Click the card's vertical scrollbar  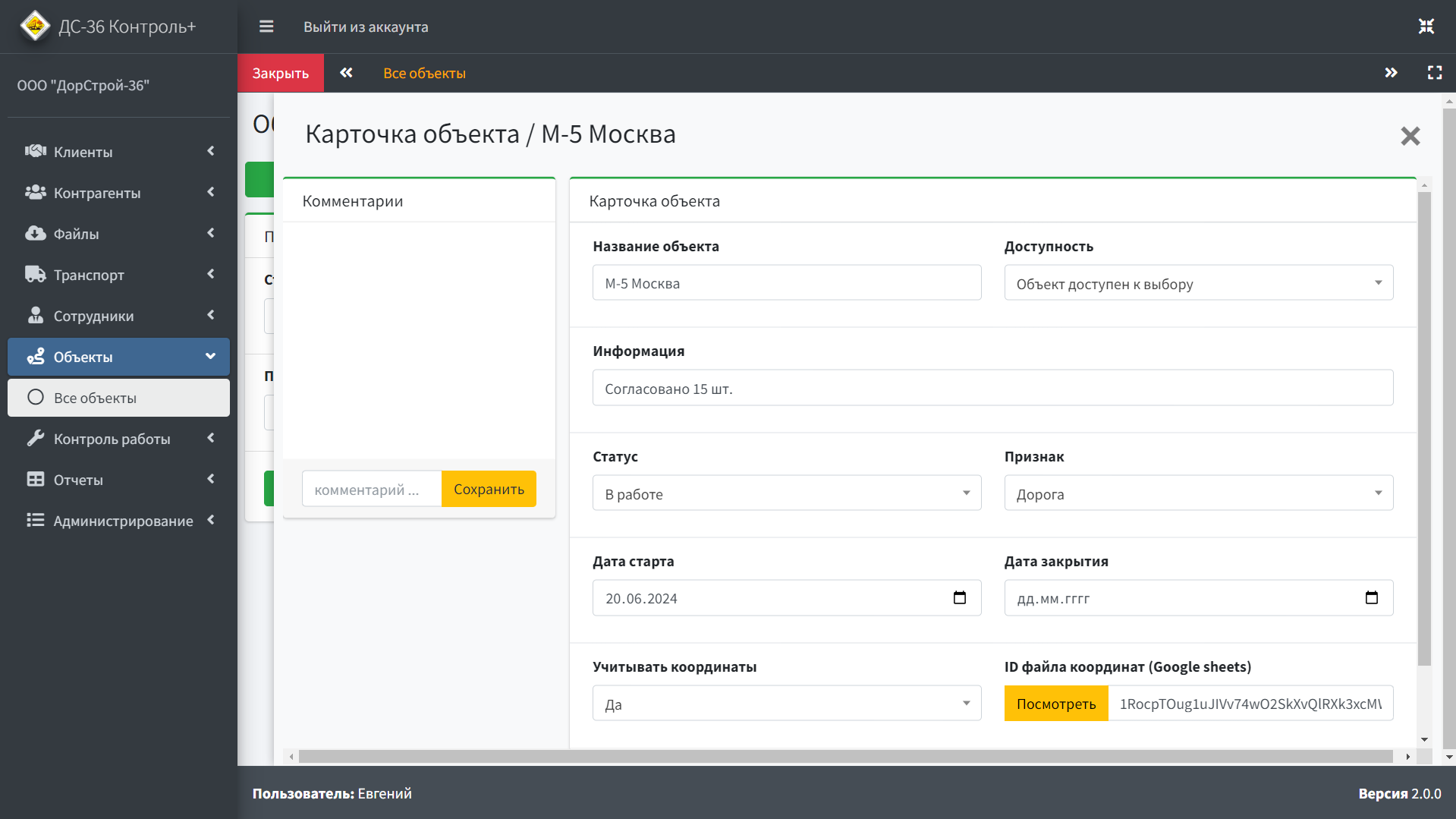(x=1424, y=429)
